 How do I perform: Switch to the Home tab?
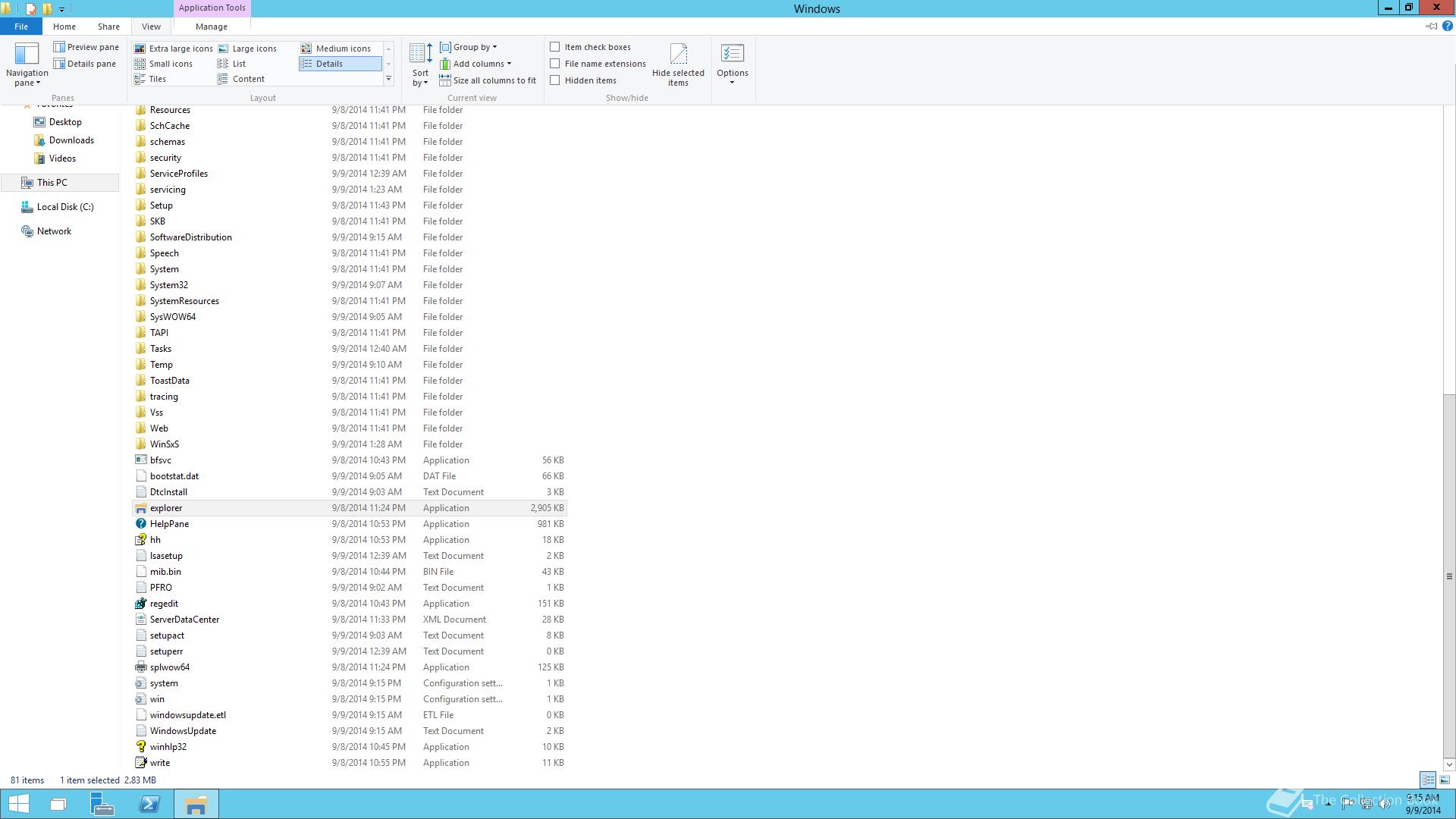[x=64, y=27]
